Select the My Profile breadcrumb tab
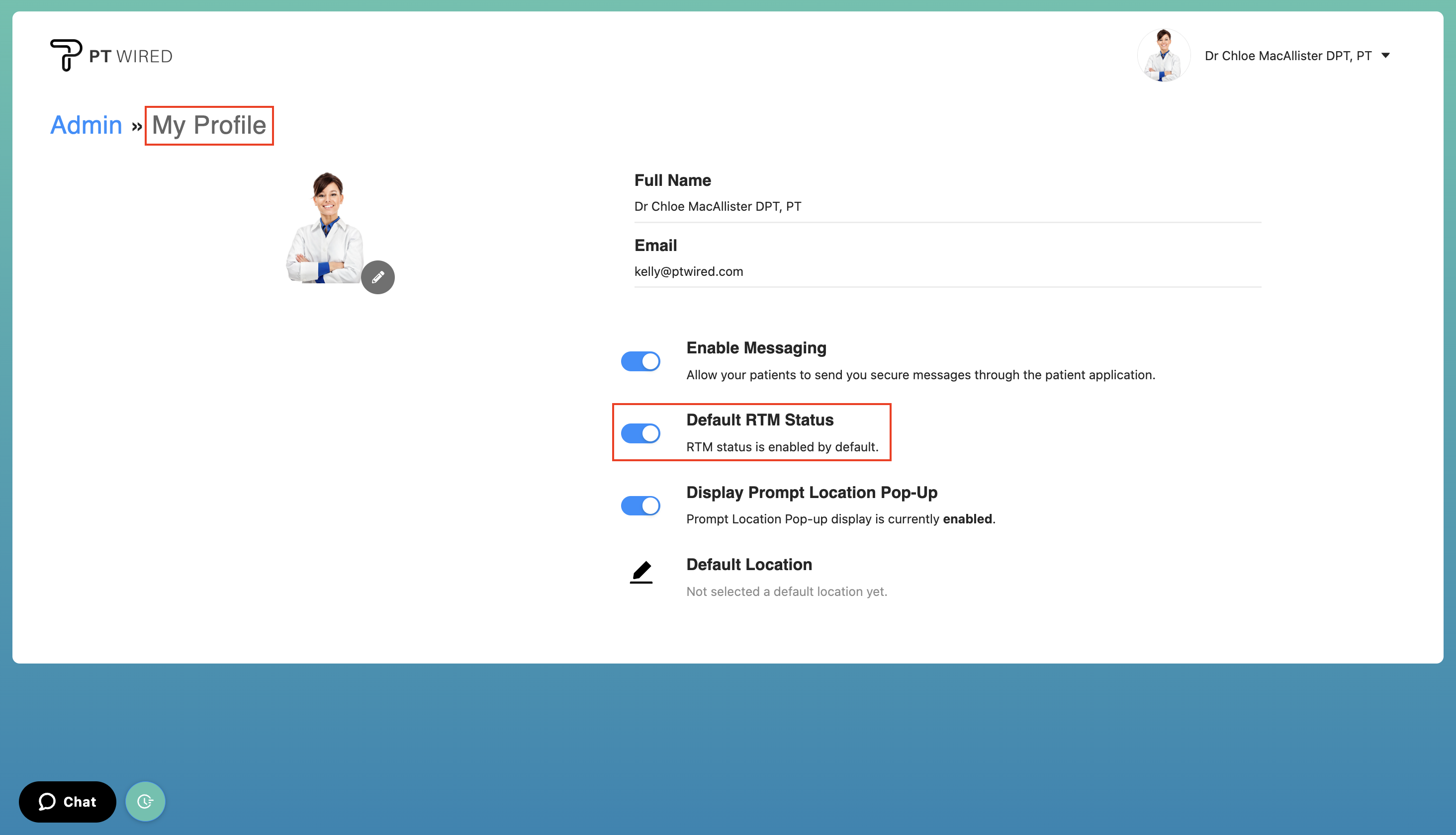The width and height of the screenshot is (1456, 835). point(209,125)
